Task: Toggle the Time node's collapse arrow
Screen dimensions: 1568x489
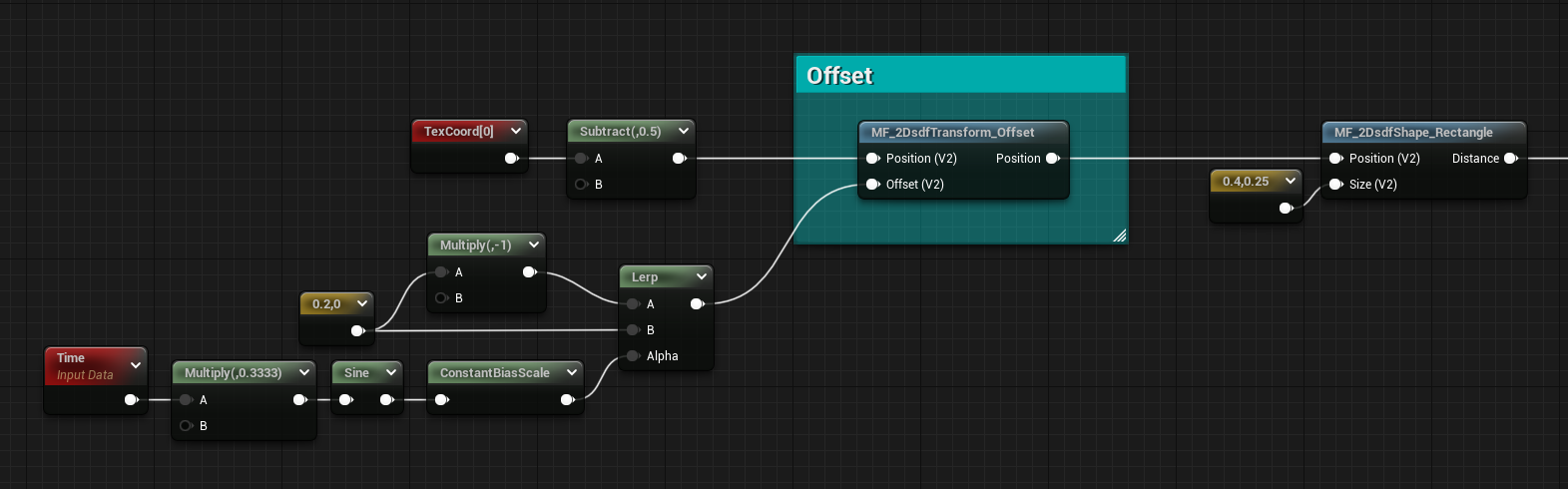Action: [x=136, y=366]
